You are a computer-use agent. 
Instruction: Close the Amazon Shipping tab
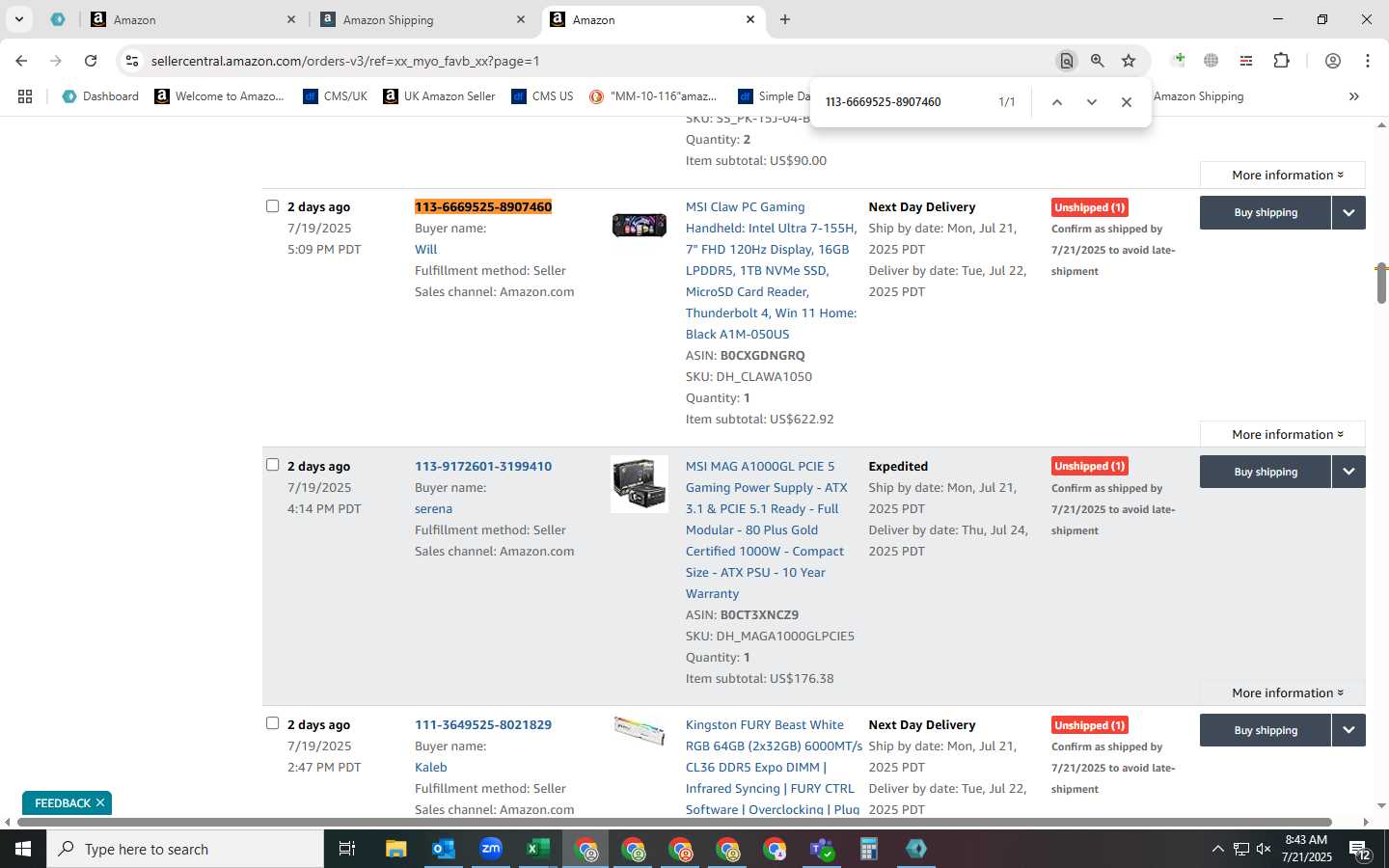coord(521,19)
